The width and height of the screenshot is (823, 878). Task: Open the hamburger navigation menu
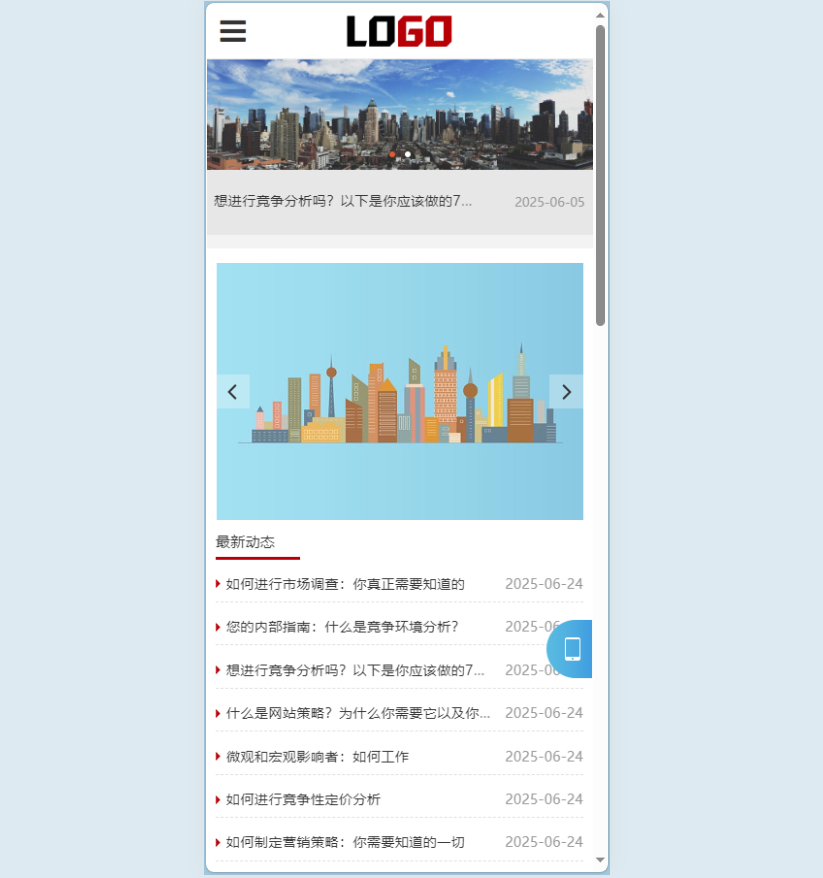(x=232, y=31)
